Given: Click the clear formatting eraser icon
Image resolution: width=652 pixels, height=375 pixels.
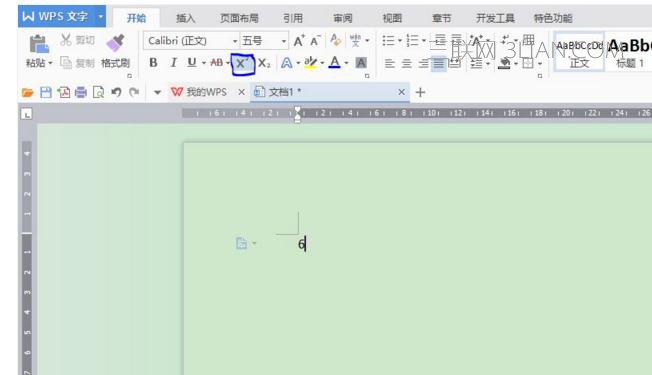Looking at the screenshot, I should (x=335, y=40).
